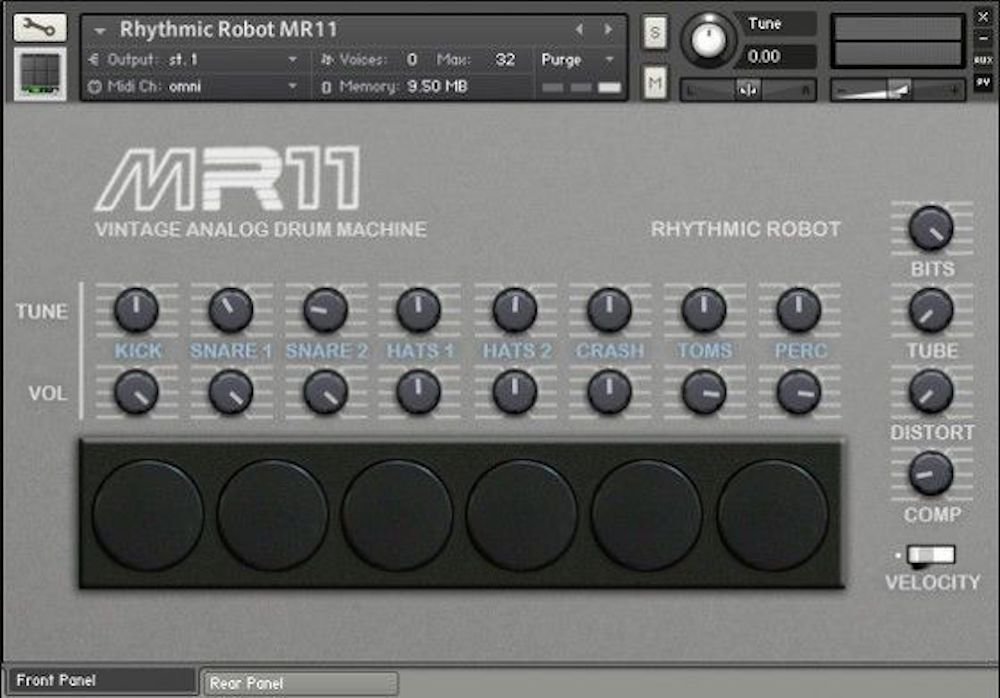Click the pan slider below Tune value

coord(748,90)
